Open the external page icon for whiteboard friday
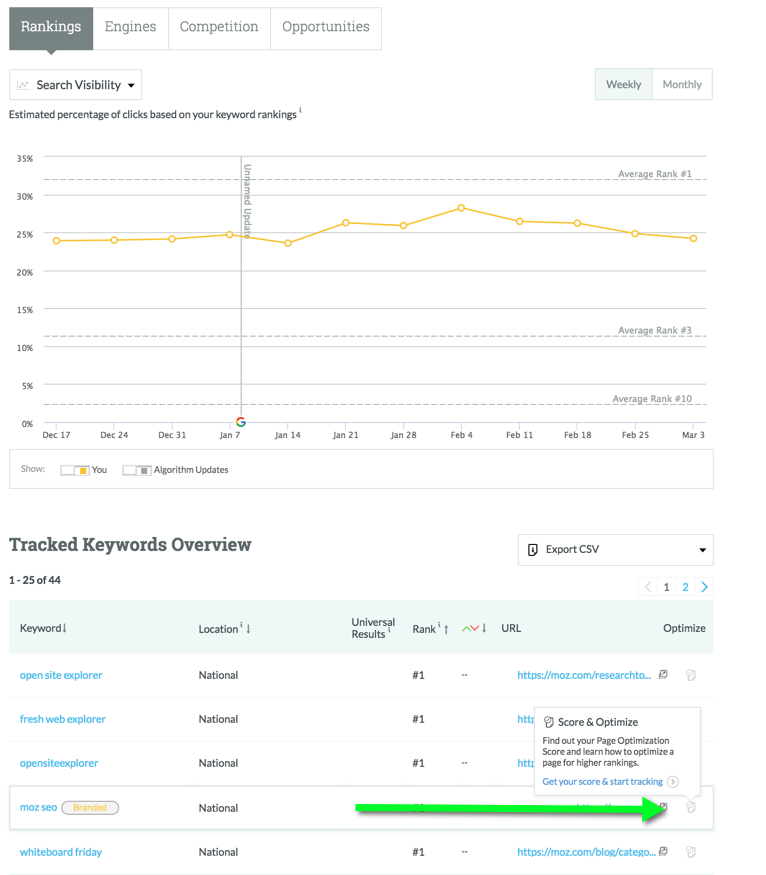The height and width of the screenshot is (875, 766). tap(663, 852)
